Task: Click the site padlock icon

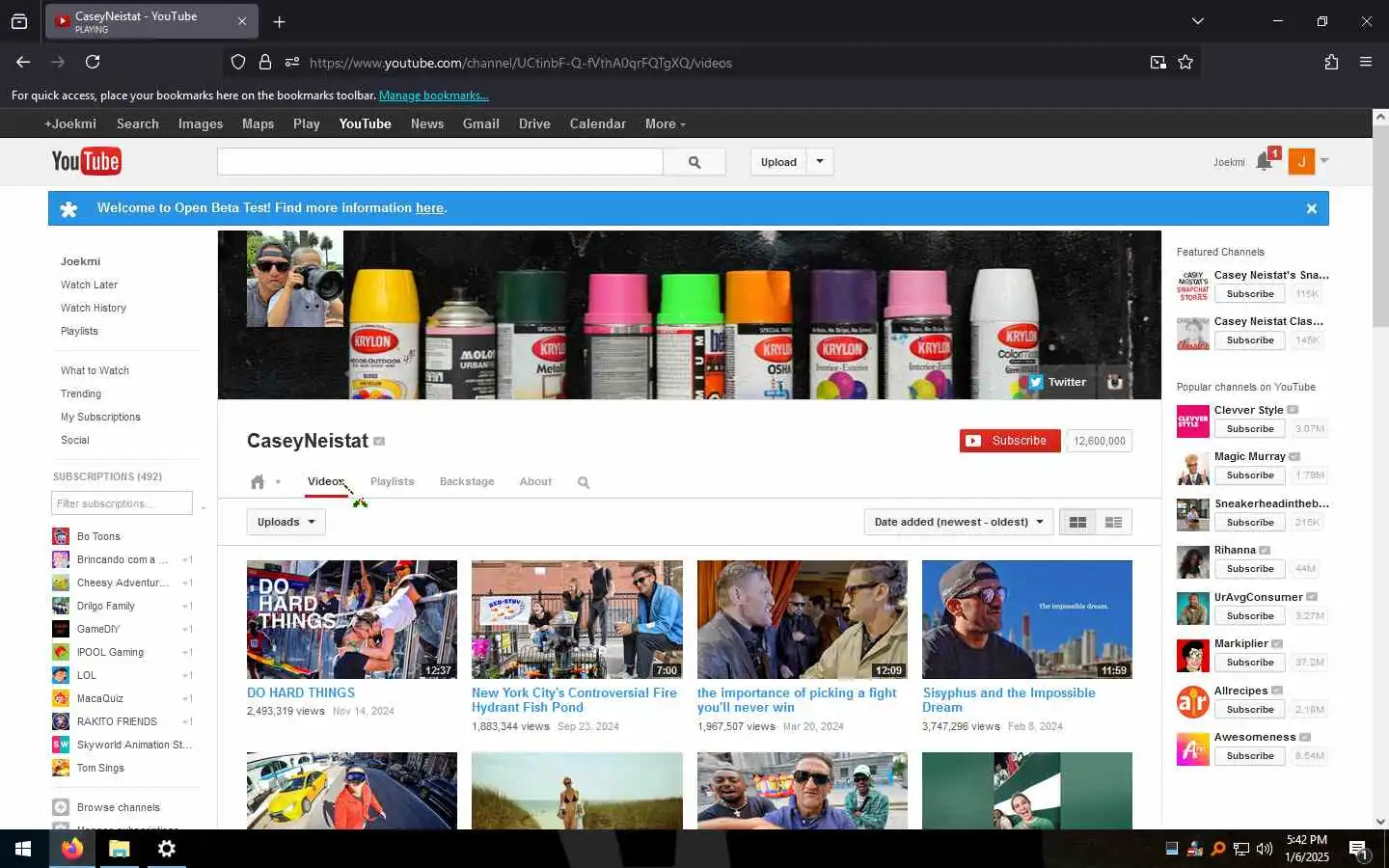Action: coord(264,62)
